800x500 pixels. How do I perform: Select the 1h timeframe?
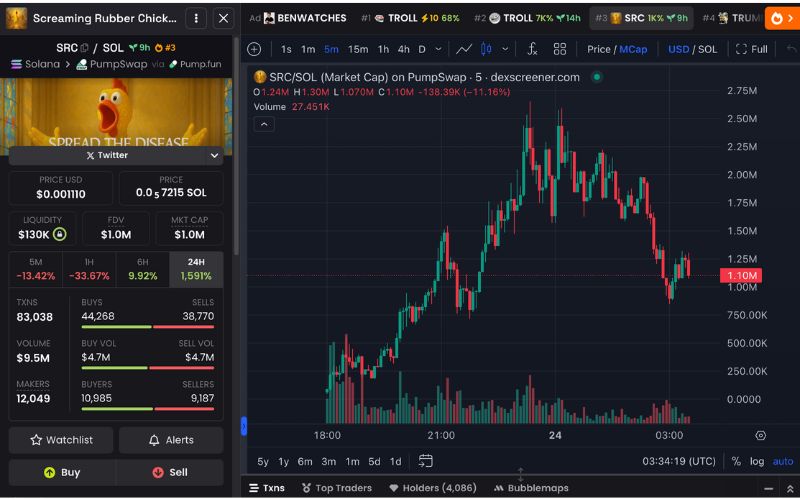[383, 49]
